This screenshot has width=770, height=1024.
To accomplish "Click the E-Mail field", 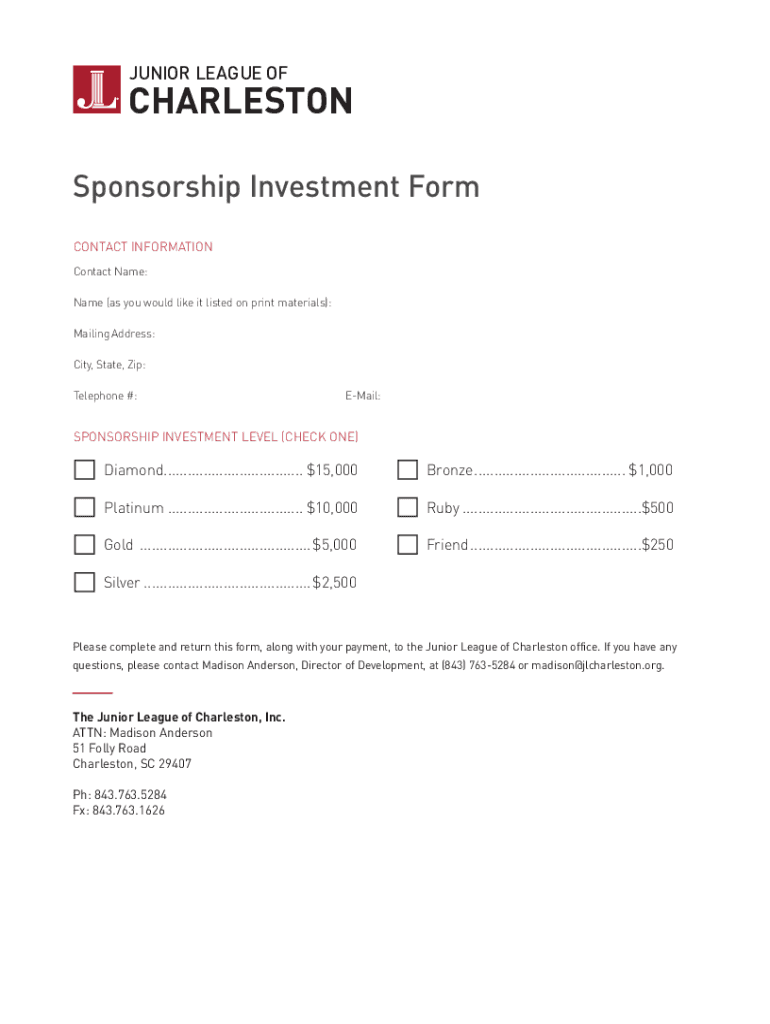I will click(x=530, y=396).
